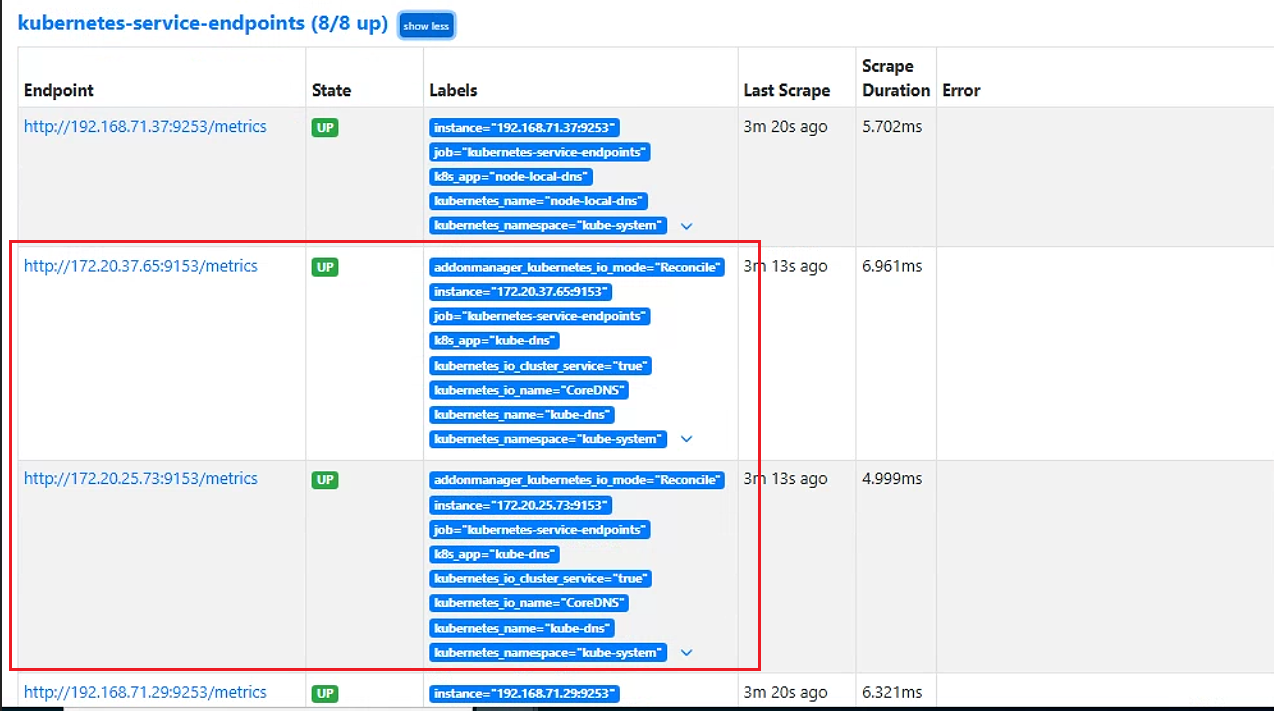Click the UP state badge for 192.168.71.37:9253
The height and width of the screenshot is (711, 1274).
(325, 128)
